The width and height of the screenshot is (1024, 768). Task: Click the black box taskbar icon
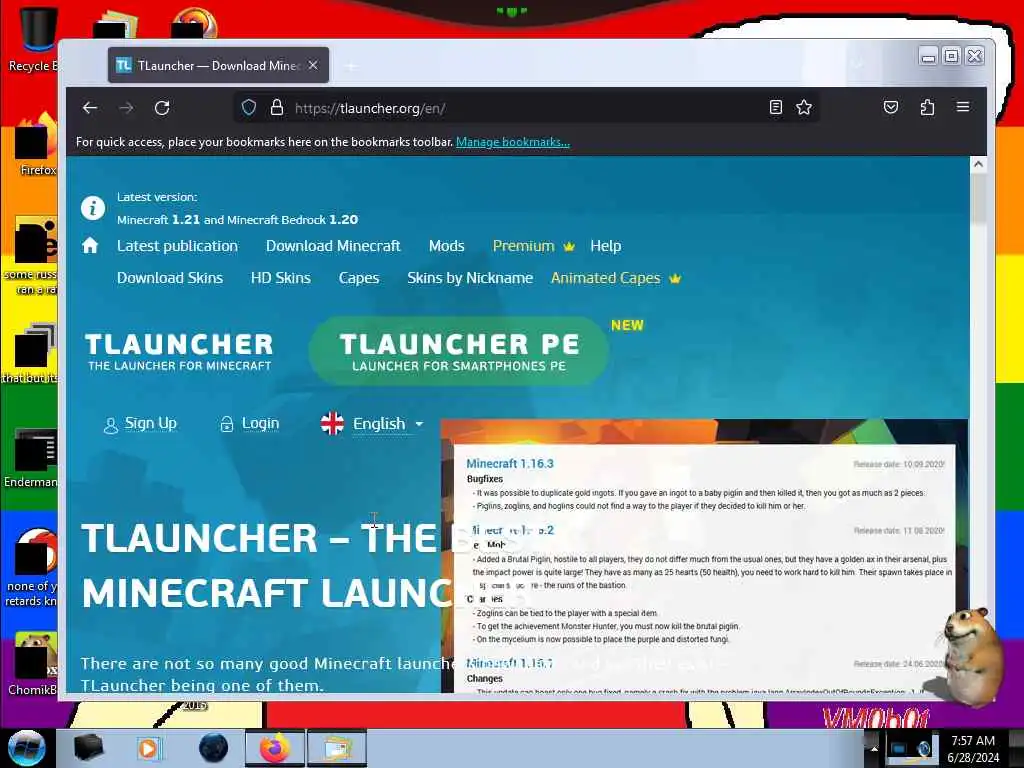pos(88,748)
